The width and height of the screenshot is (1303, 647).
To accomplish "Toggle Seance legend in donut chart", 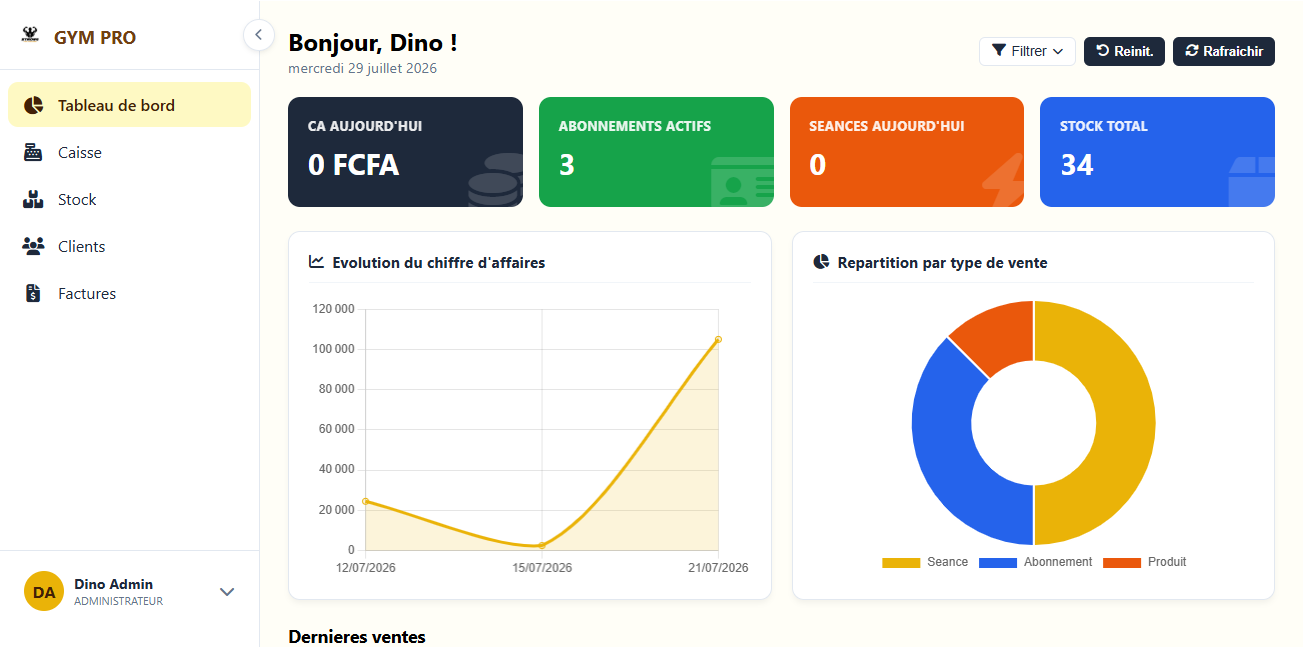I will tap(925, 562).
